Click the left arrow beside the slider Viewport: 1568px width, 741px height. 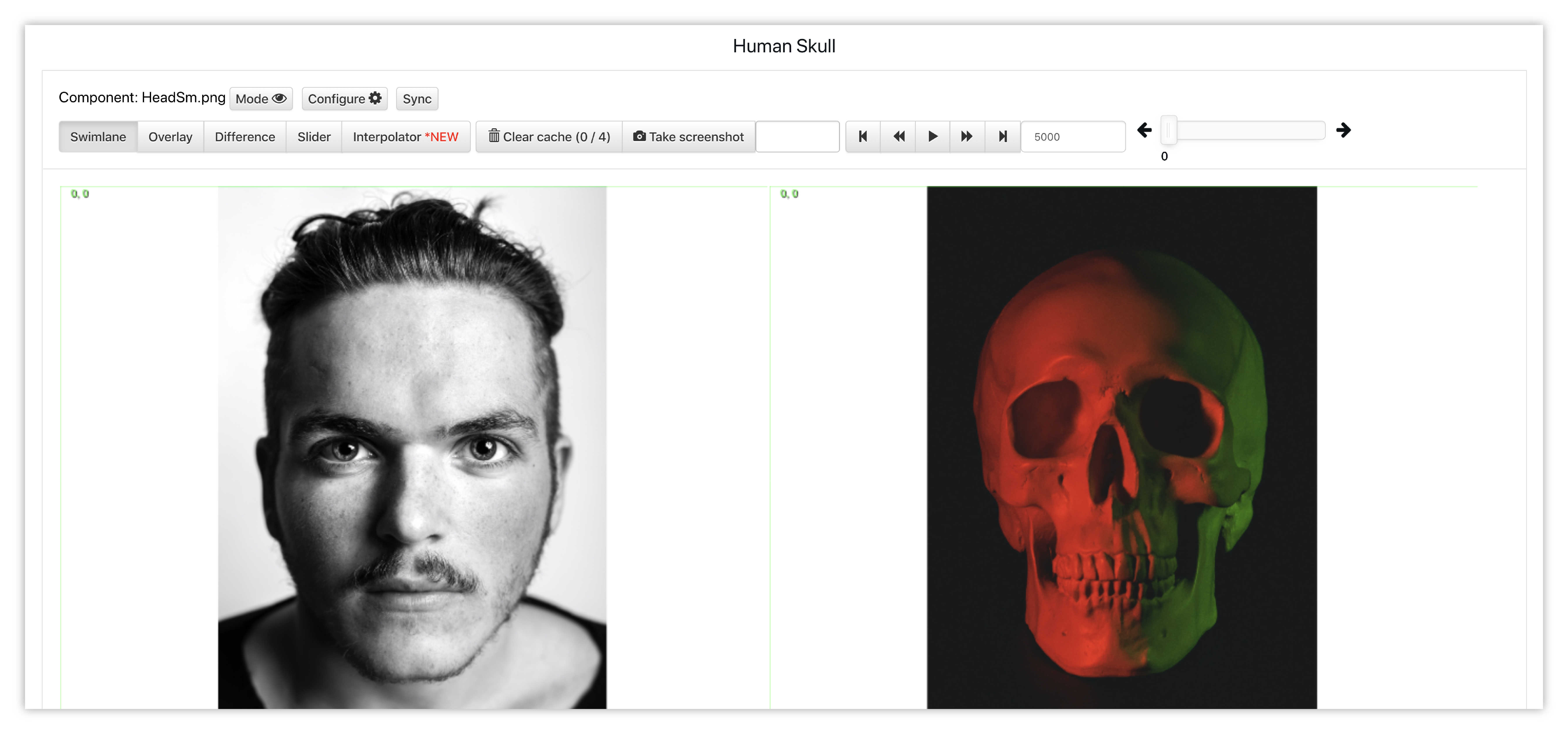[1144, 130]
